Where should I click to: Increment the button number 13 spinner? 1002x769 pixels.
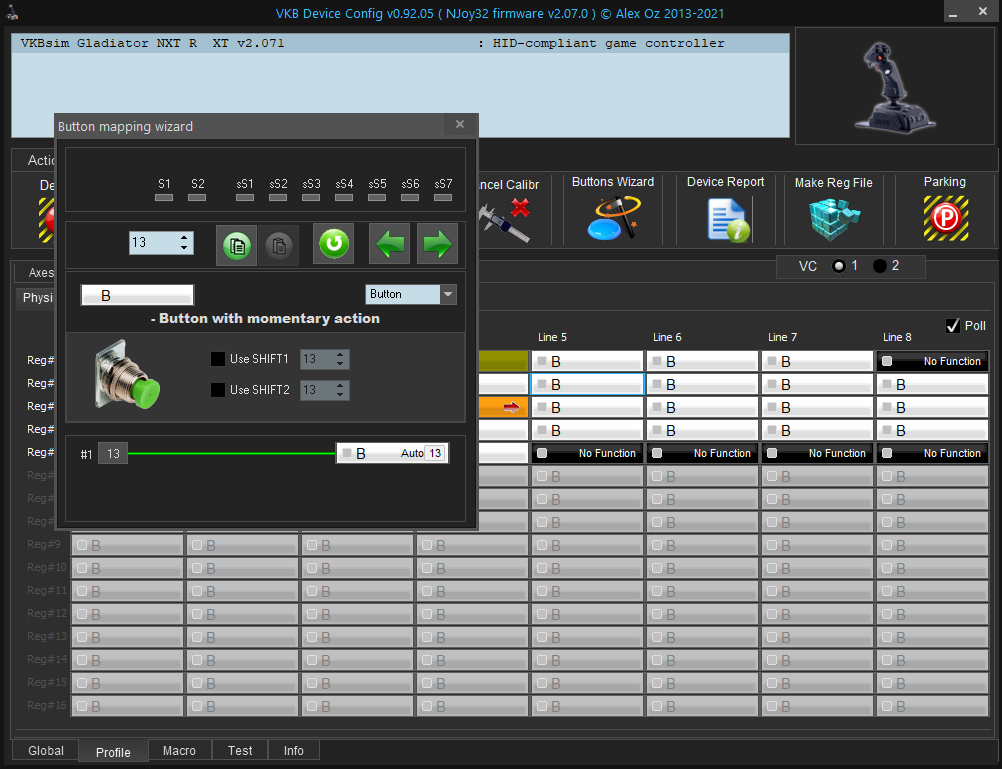coord(184,238)
